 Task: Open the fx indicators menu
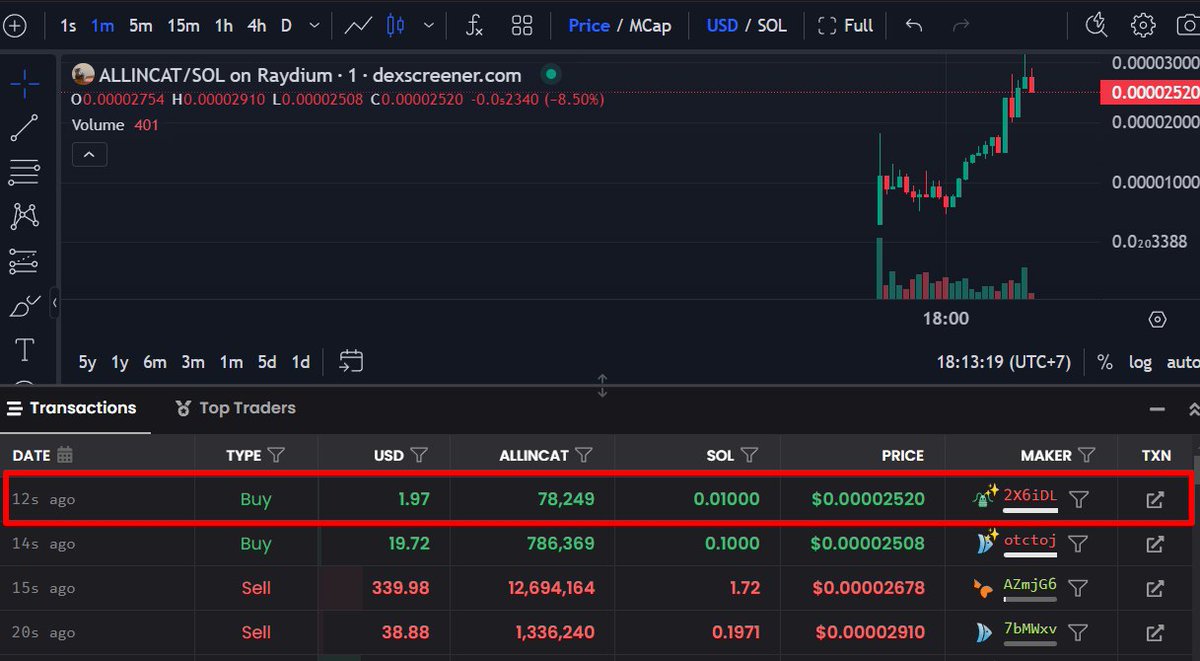[474, 26]
